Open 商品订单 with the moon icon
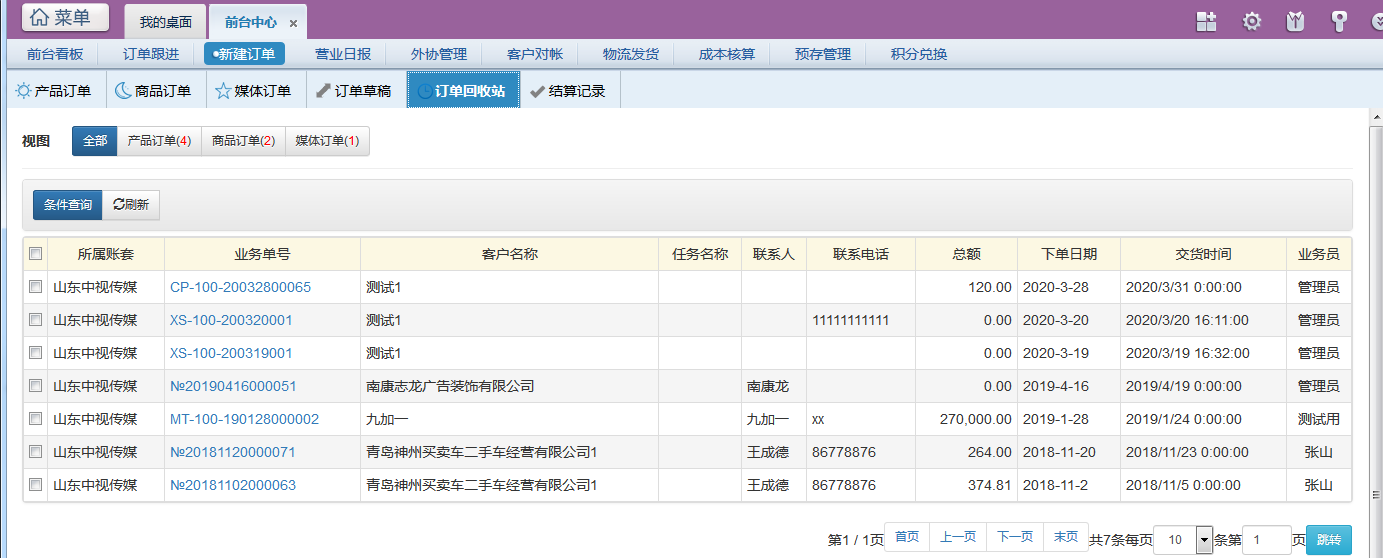This screenshot has width=1383, height=558. (153, 91)
